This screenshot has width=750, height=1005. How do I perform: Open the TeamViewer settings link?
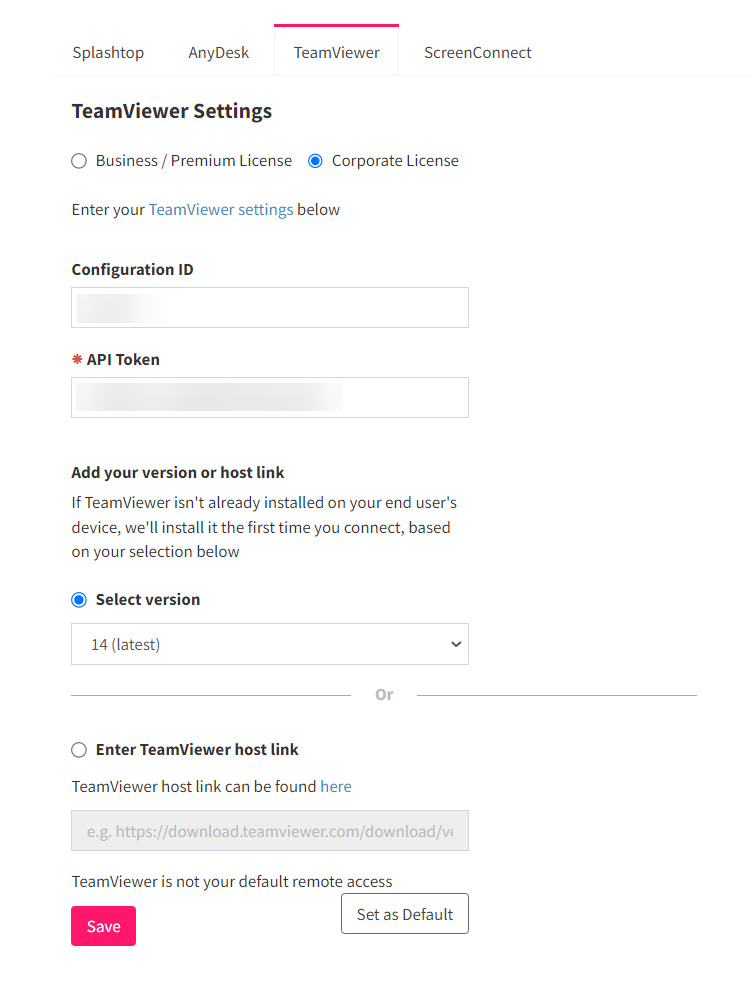tap(220, 209)
